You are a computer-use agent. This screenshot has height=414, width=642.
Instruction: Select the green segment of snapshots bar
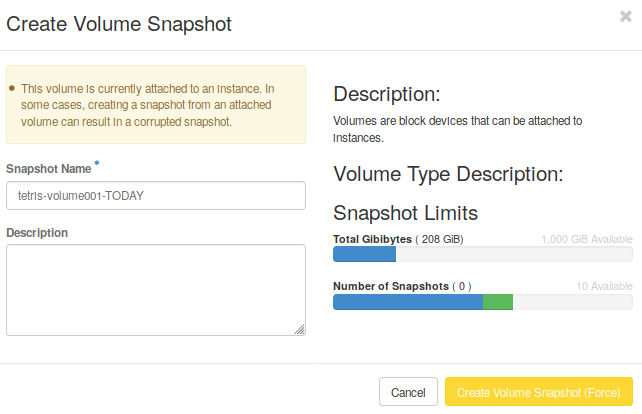498,302
